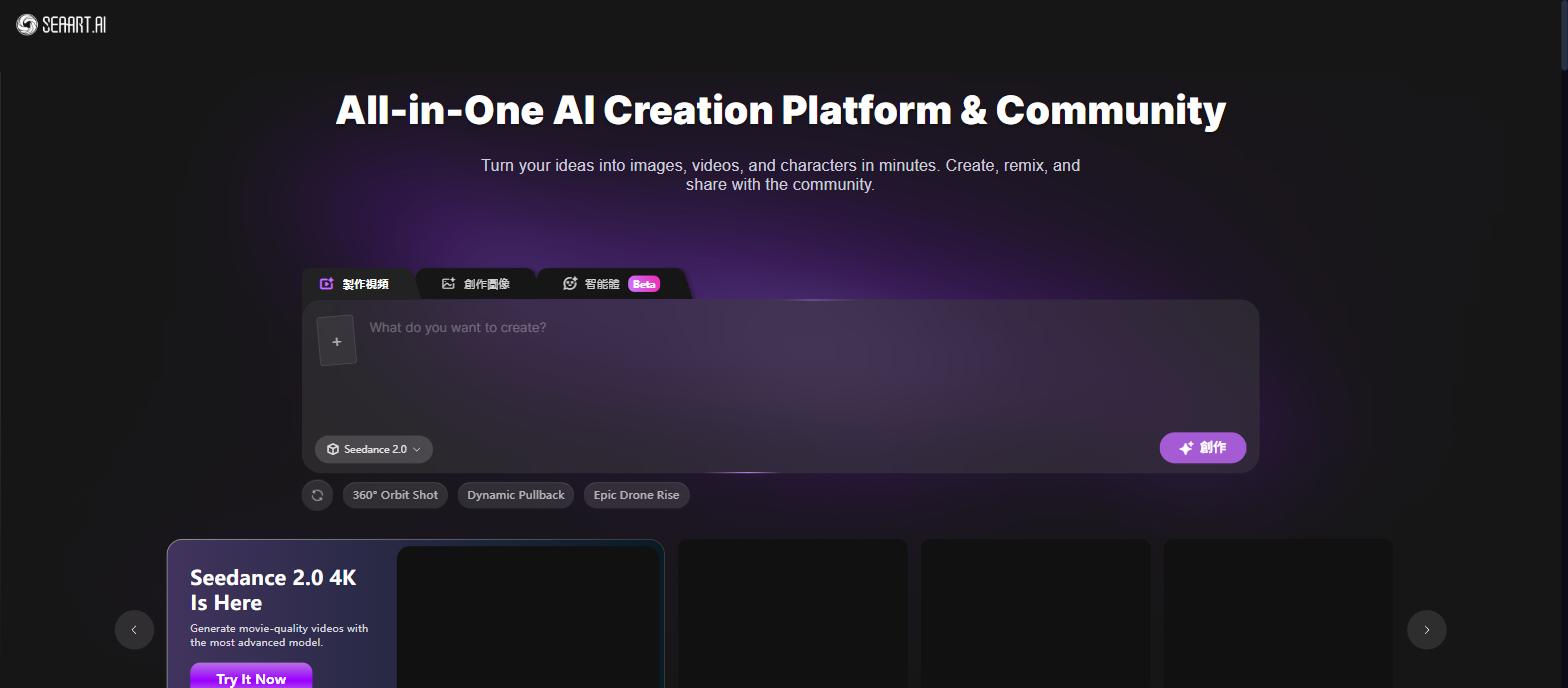Screen dimensions: 1568x688
Task: Refresh the prompt suggestions
Action: 317,495
